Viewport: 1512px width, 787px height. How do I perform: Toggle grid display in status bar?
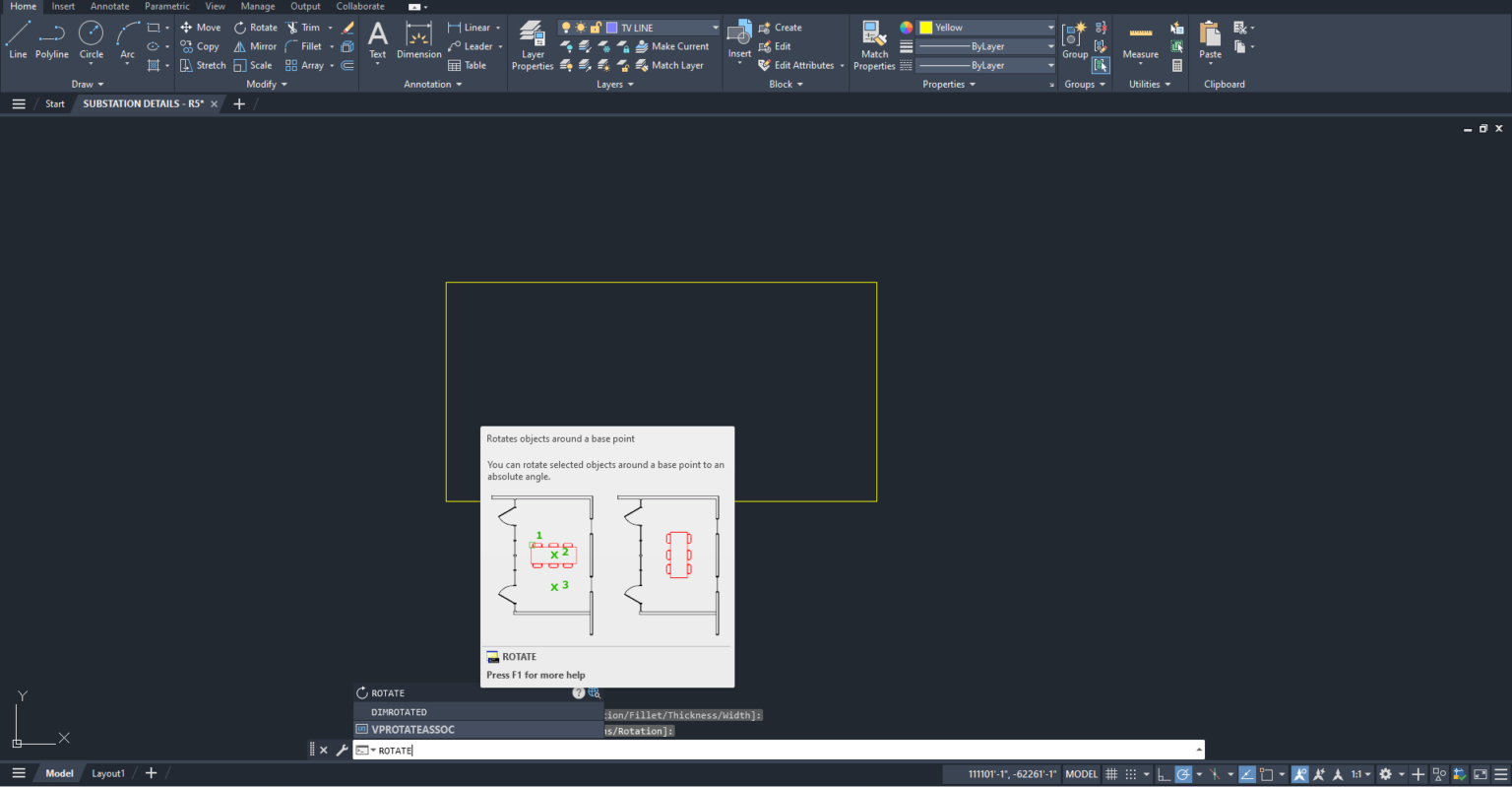pyautogui.click(x=1111, y=774)
